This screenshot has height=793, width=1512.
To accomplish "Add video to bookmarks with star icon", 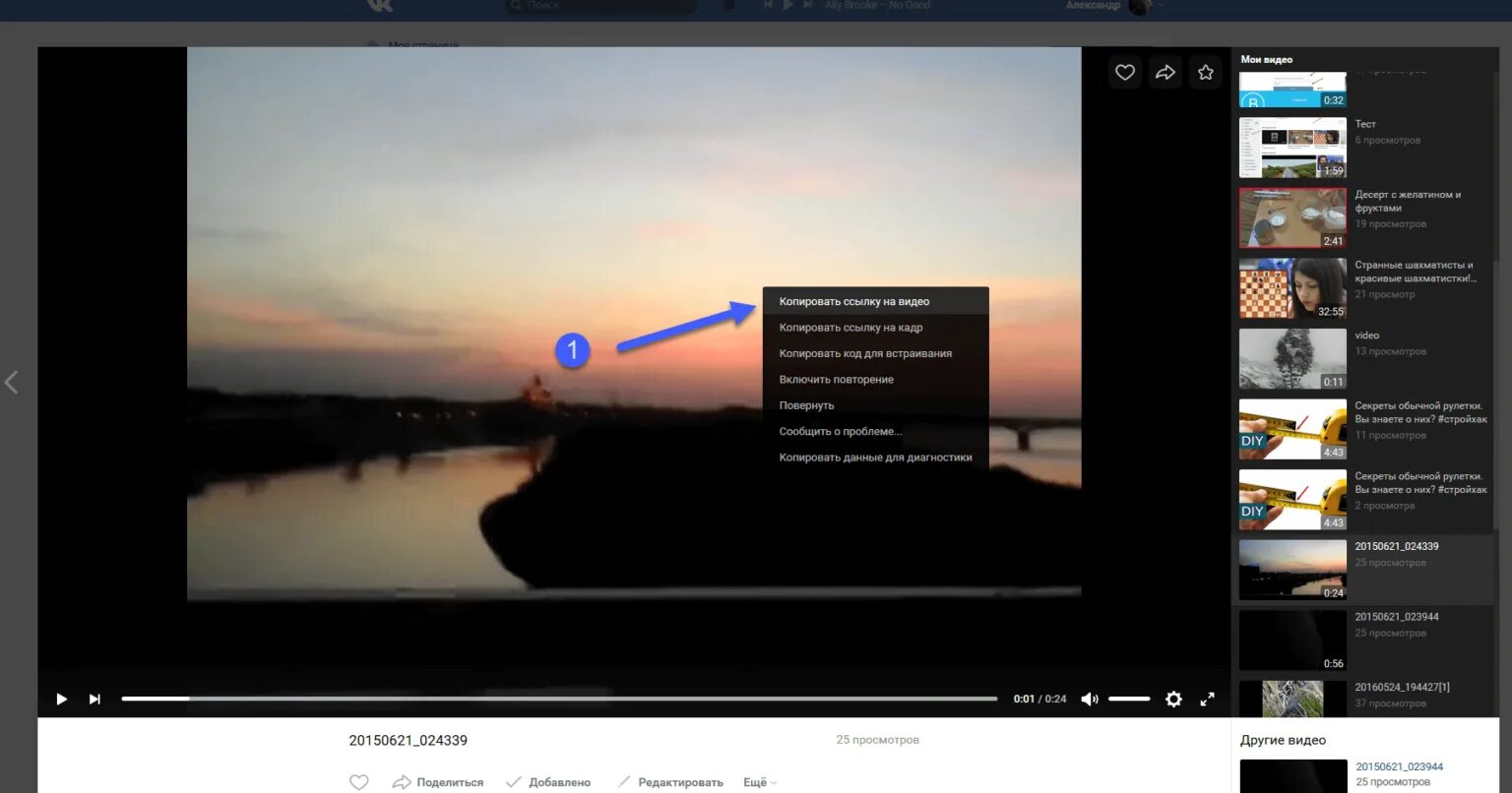I will 1206,72.
